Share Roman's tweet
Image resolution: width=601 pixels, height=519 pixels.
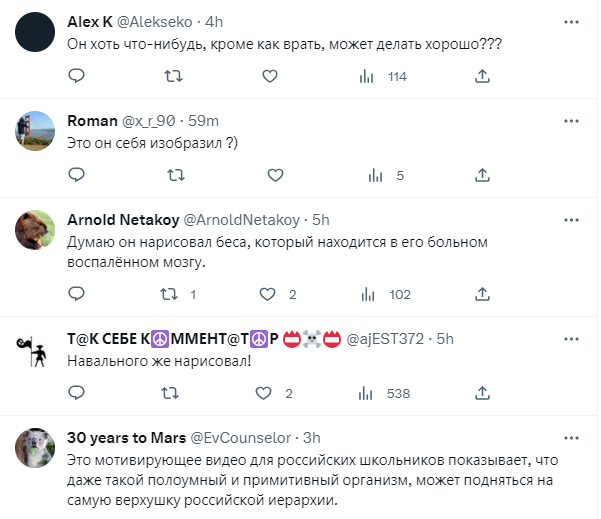[x=483, y=175]
